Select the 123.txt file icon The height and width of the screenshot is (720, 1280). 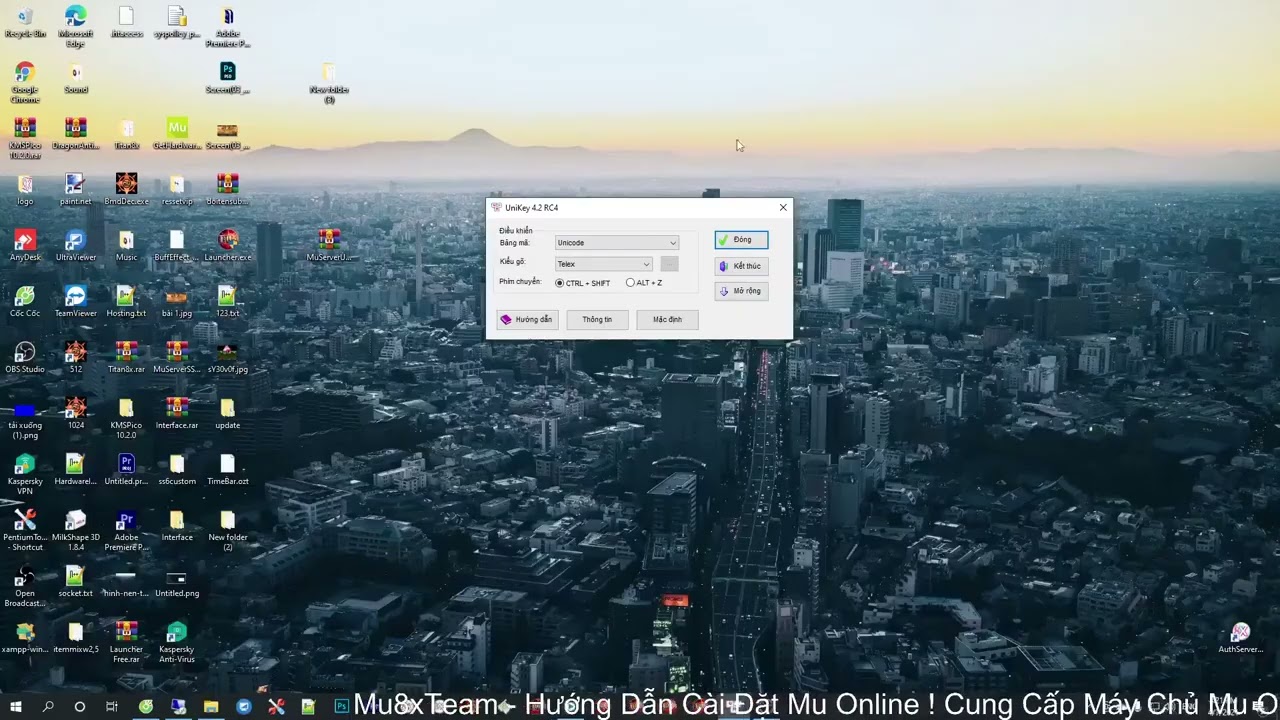pyautogui.click(x=228, y=302)
